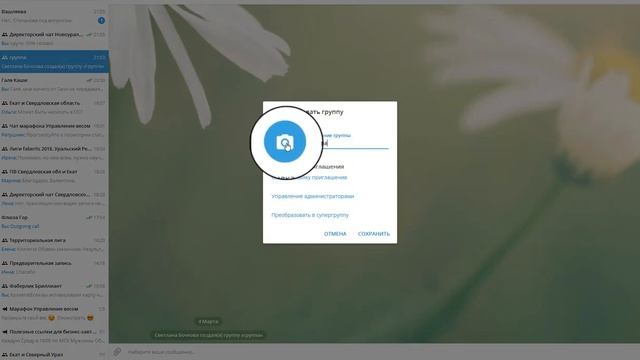
Task: Click the СОХРАНИТЬ button in the dialog
Action: tap(374, 234)
